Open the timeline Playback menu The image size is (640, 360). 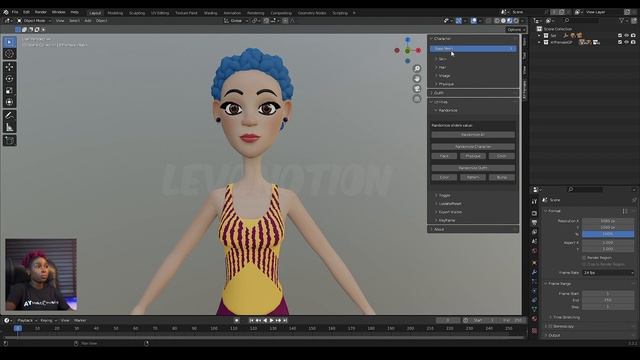point(27,320)
